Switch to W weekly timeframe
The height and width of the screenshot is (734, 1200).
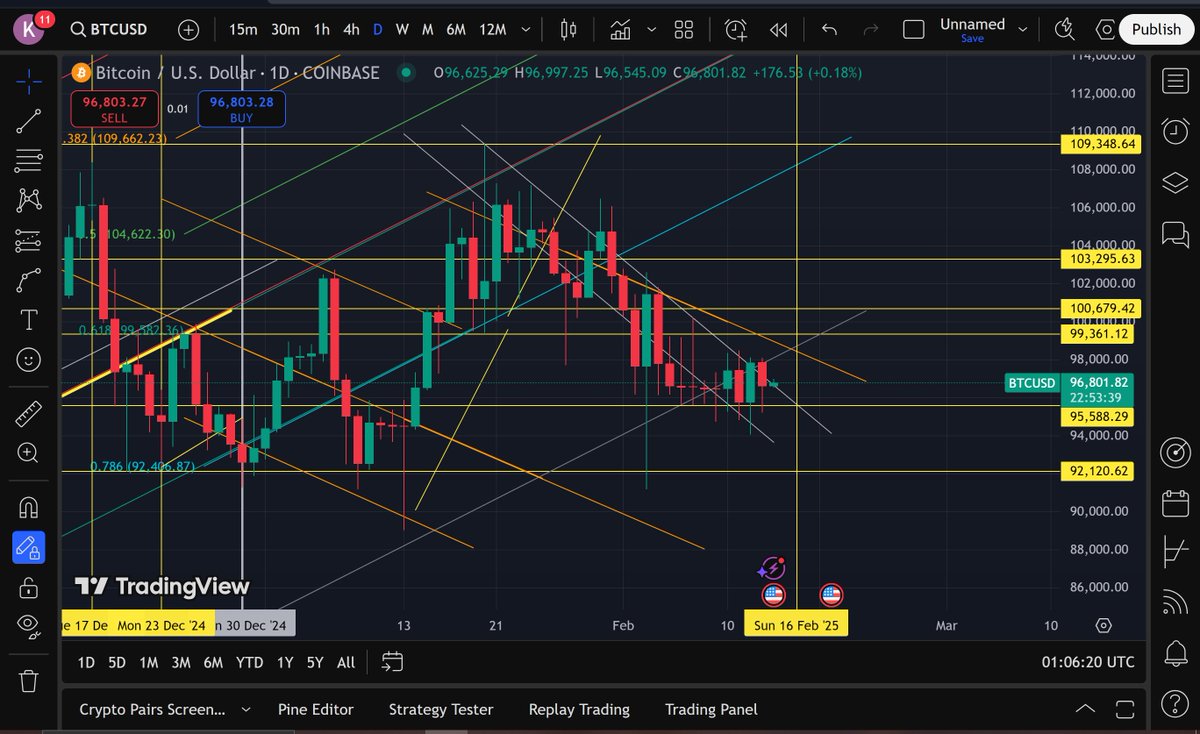(x=402, y=29)
